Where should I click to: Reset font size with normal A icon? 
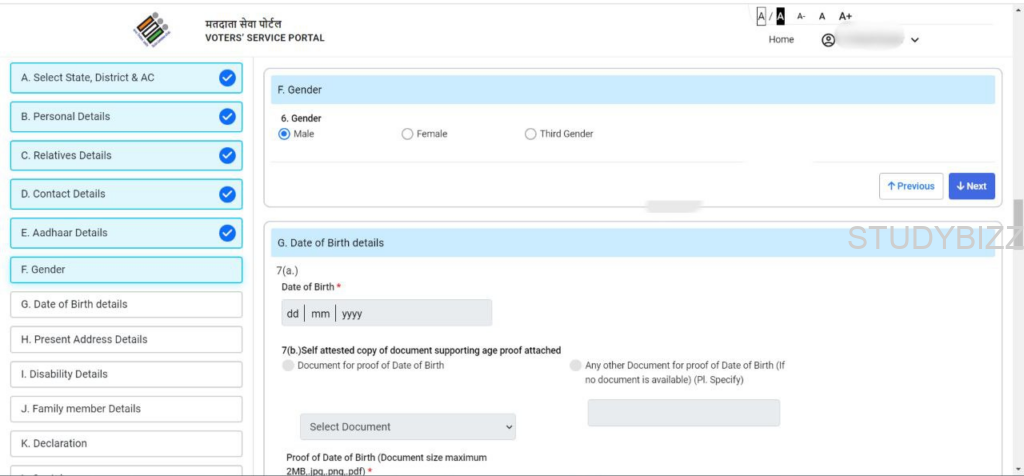coord(822,16)
